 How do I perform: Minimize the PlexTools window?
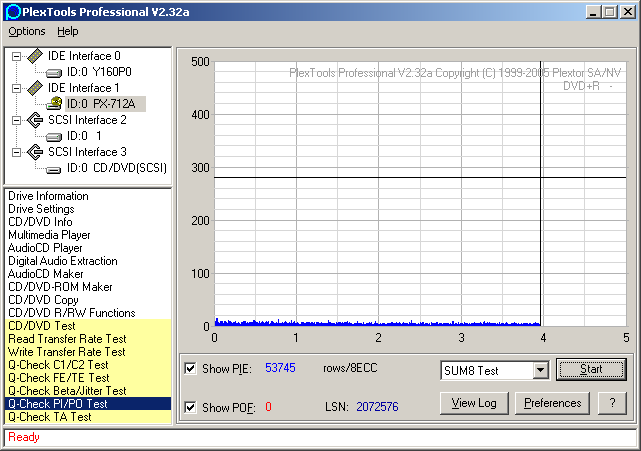click(593, 12)
